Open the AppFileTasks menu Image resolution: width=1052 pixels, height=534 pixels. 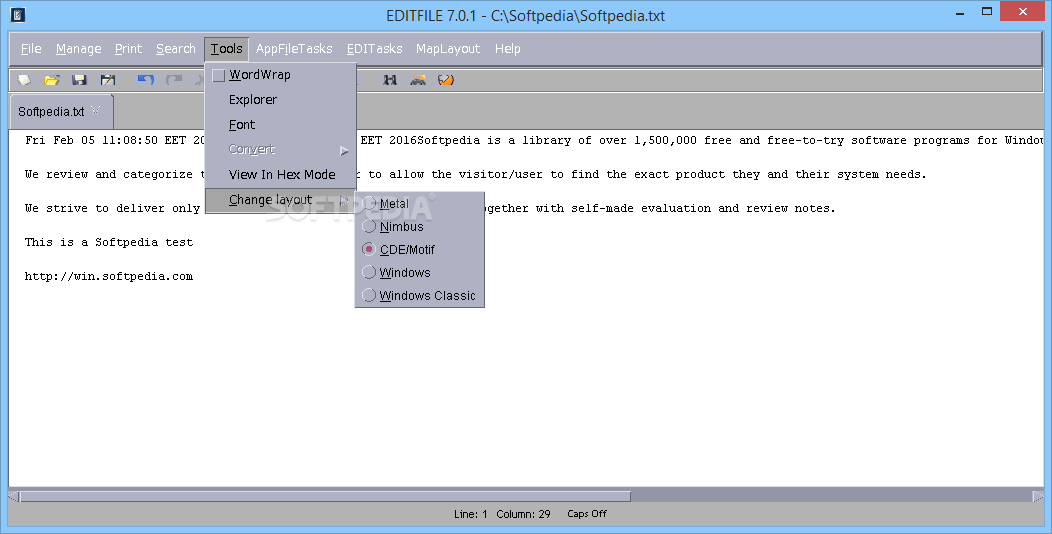[294, 48]
